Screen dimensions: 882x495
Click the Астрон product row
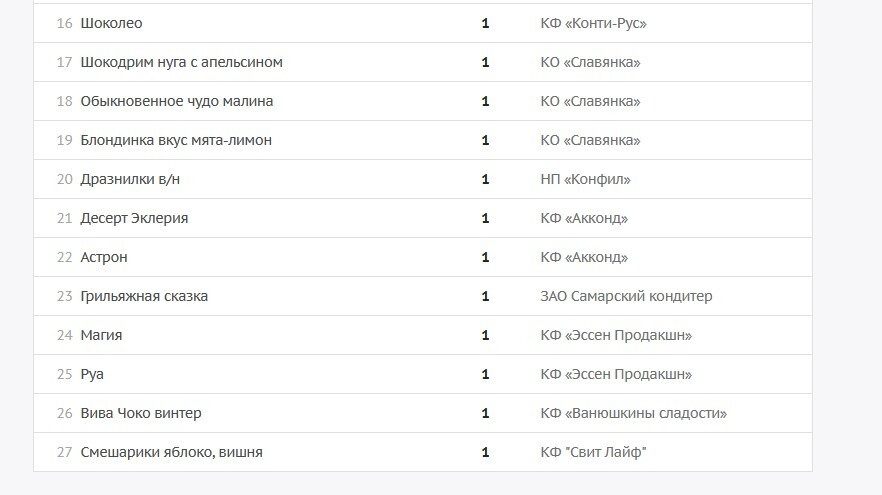[x=423, y=257]
